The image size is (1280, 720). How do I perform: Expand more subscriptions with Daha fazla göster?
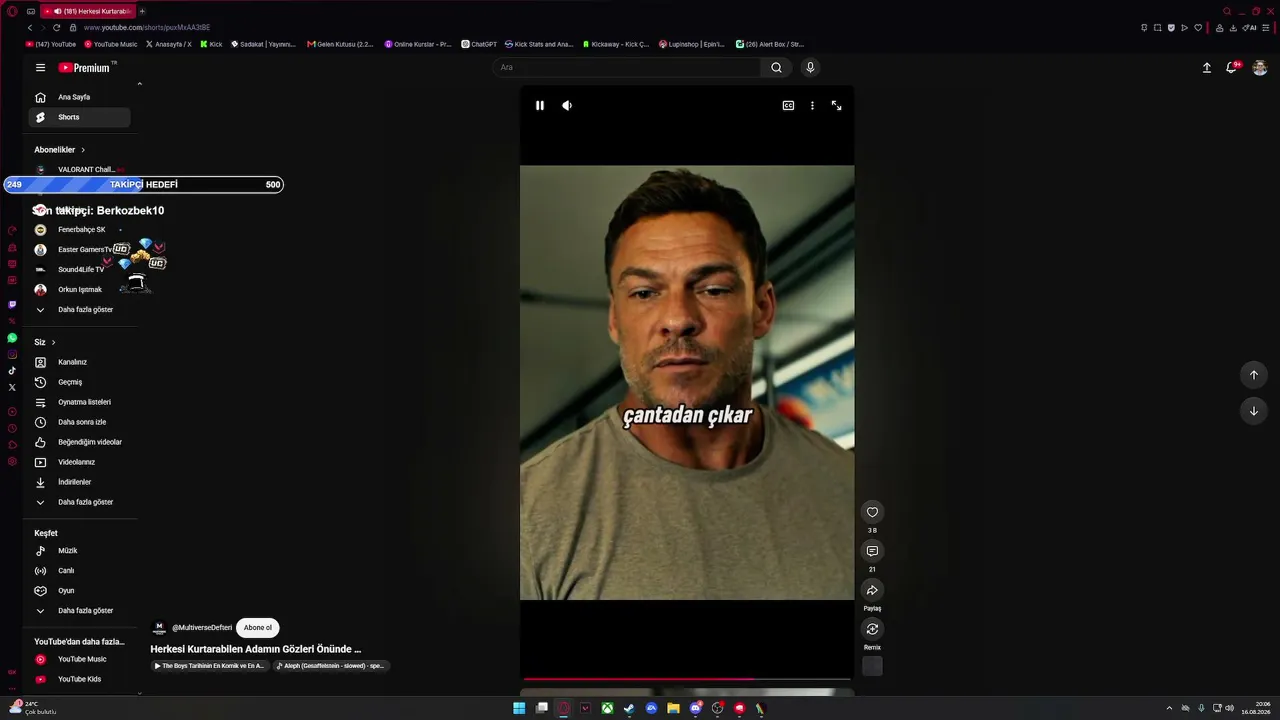pyautogui.click(x=80, y=310)
